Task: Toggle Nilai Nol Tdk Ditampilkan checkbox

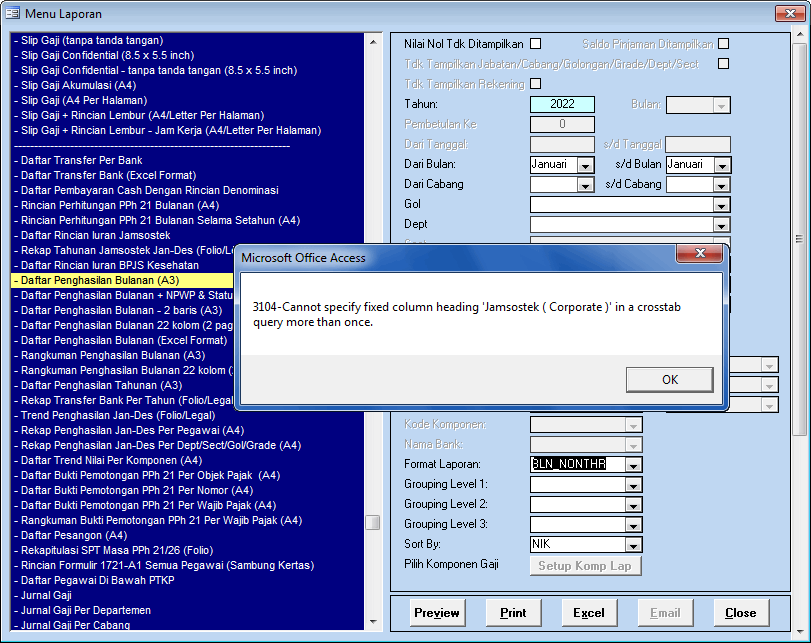Action: coord(535,44)
